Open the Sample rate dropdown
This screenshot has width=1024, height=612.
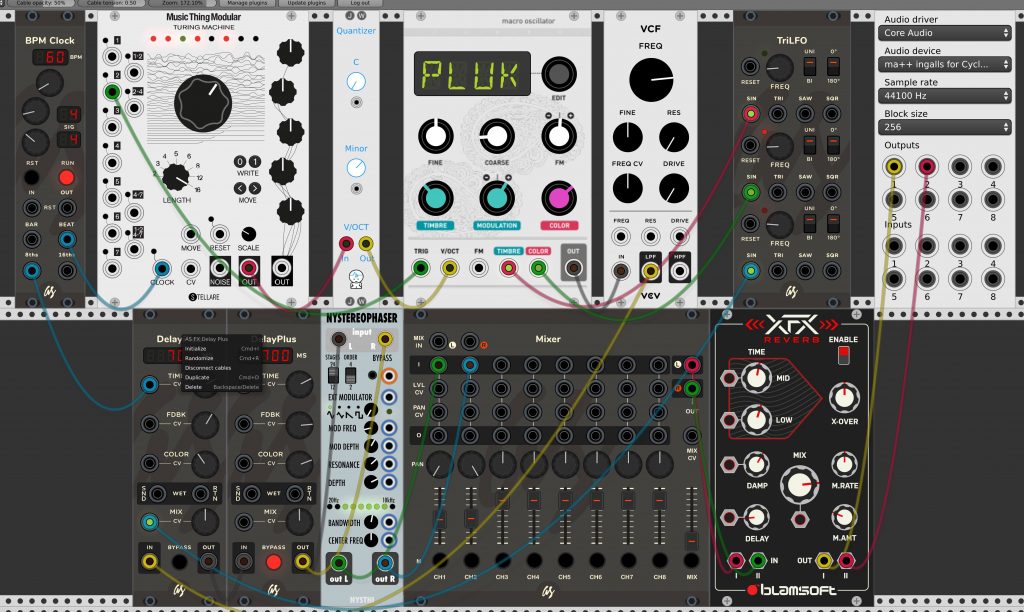pos(944,95)
